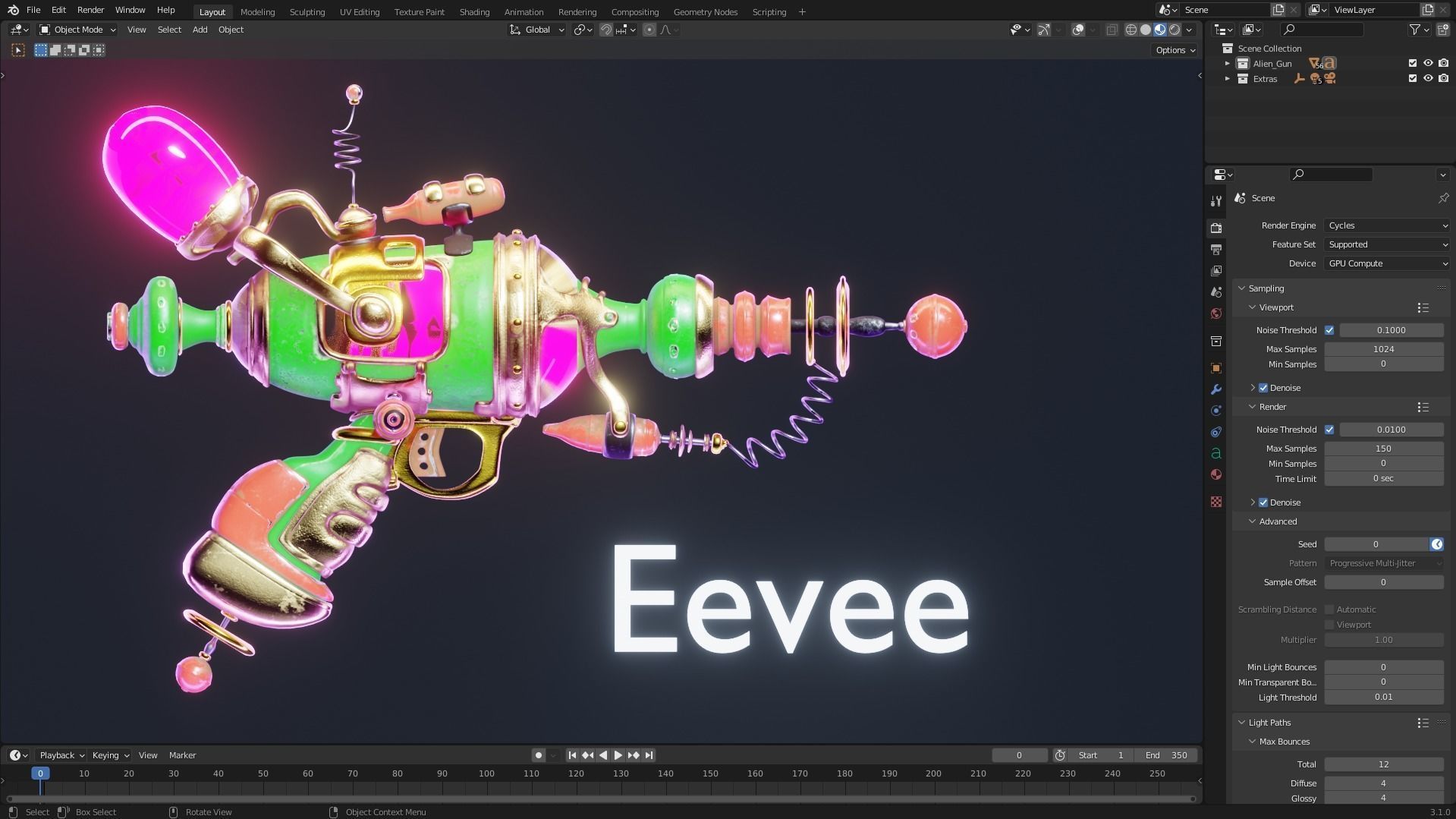Click the pin icon in Properties header
The image size is (1456, 819).
pos(1443,198)
